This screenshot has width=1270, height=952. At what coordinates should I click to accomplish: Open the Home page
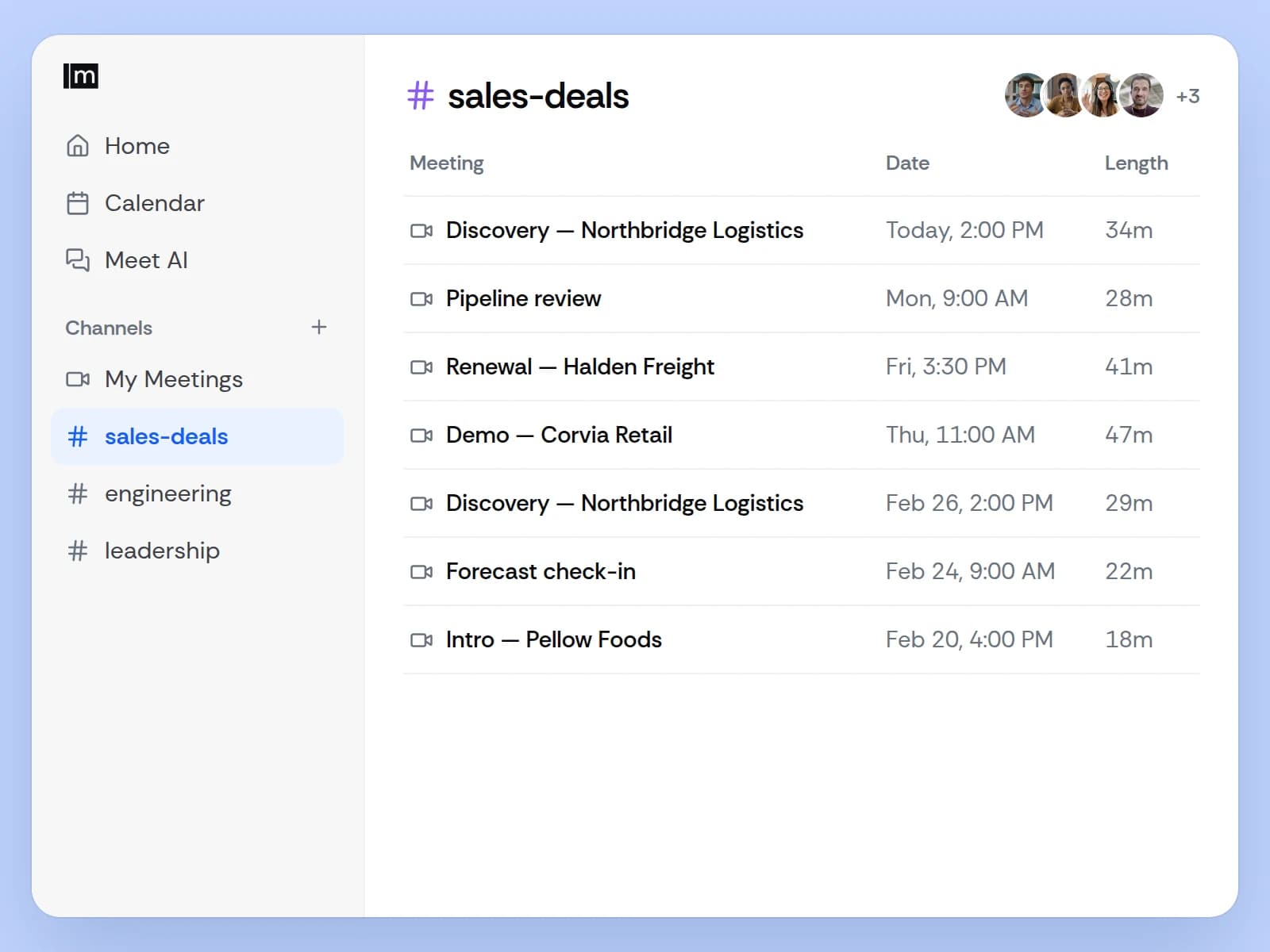point(198,146)
